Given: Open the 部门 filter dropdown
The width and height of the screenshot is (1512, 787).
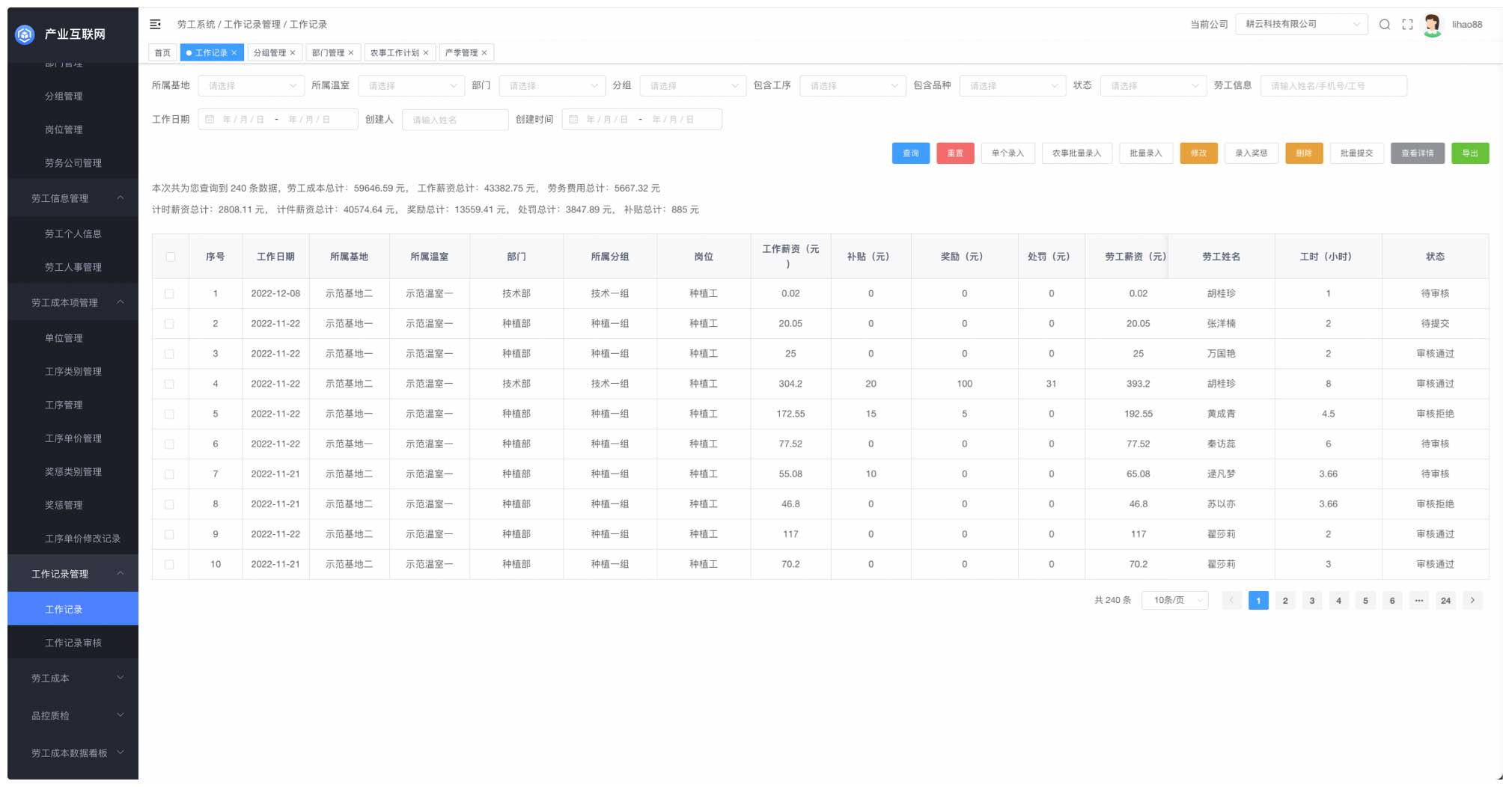Looking at the screenshot, I should pyautogui.click(x=552, y=86).
